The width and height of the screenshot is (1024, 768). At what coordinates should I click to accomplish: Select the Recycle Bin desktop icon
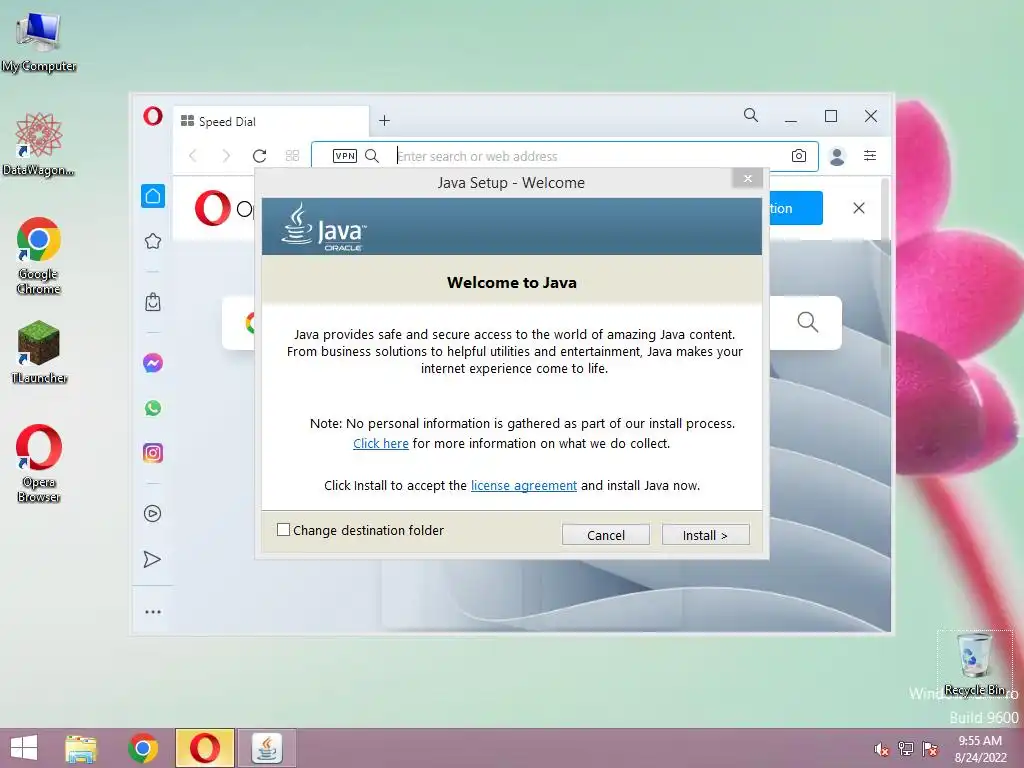[974, 664]
